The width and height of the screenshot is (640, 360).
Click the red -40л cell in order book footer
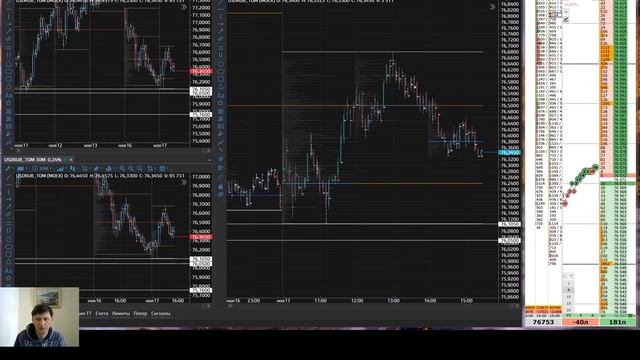(580, 322)
